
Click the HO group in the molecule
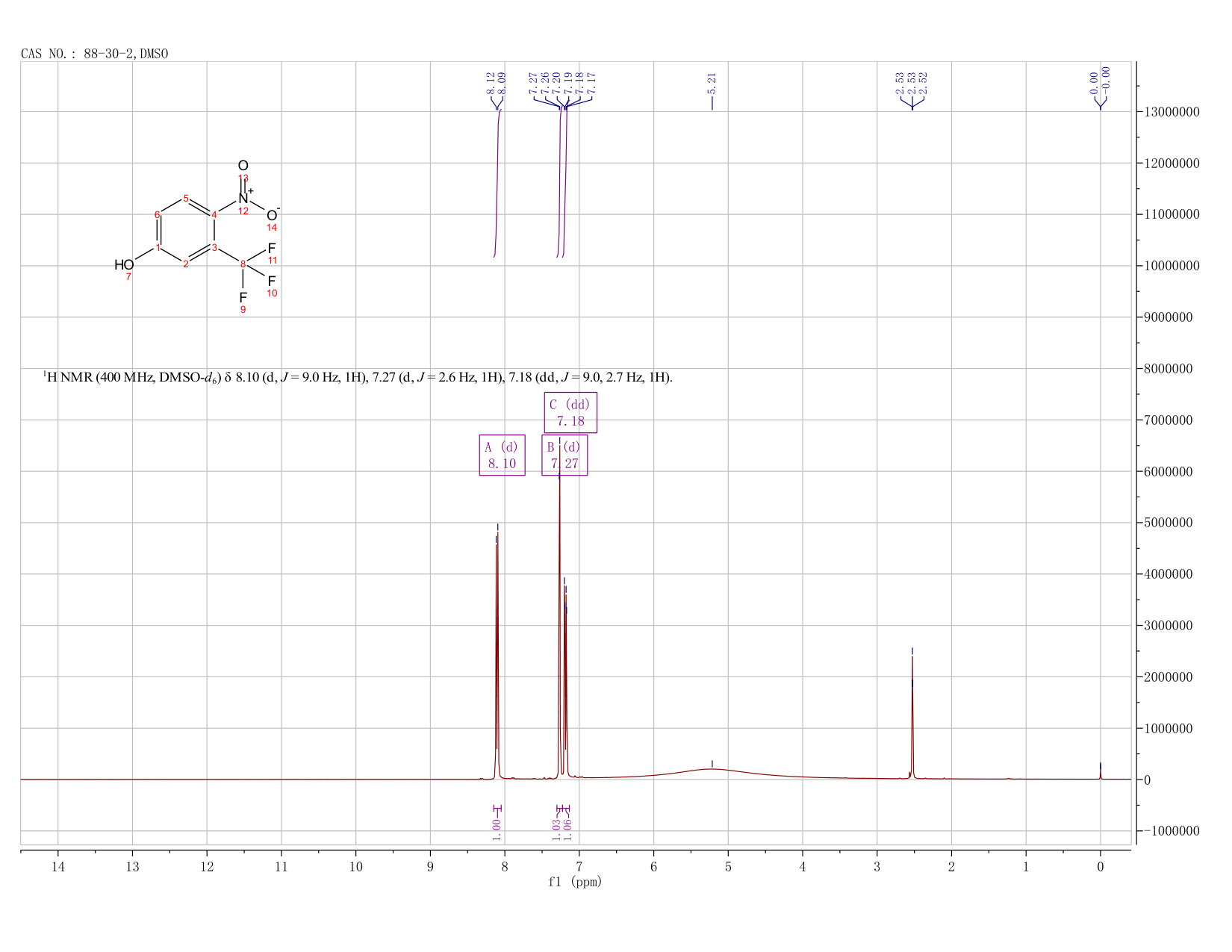click(124, 264)
